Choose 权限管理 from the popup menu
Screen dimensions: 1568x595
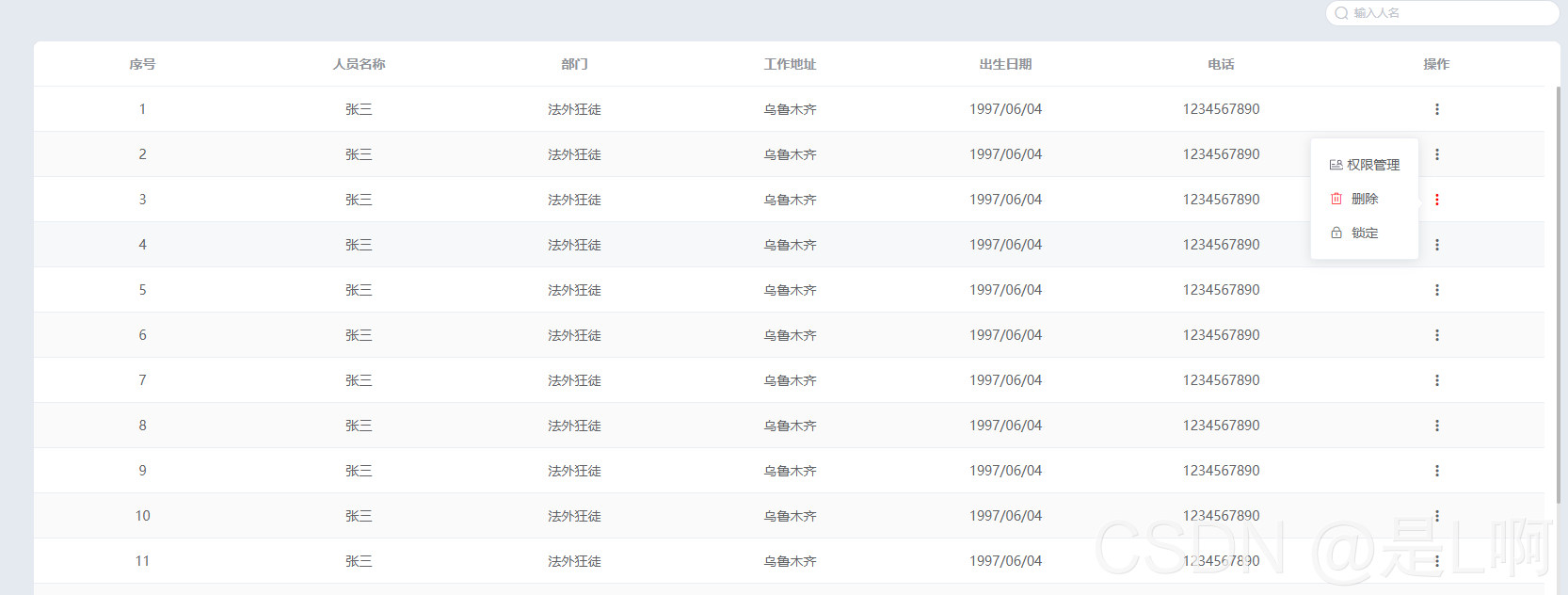coord(1365,165)
